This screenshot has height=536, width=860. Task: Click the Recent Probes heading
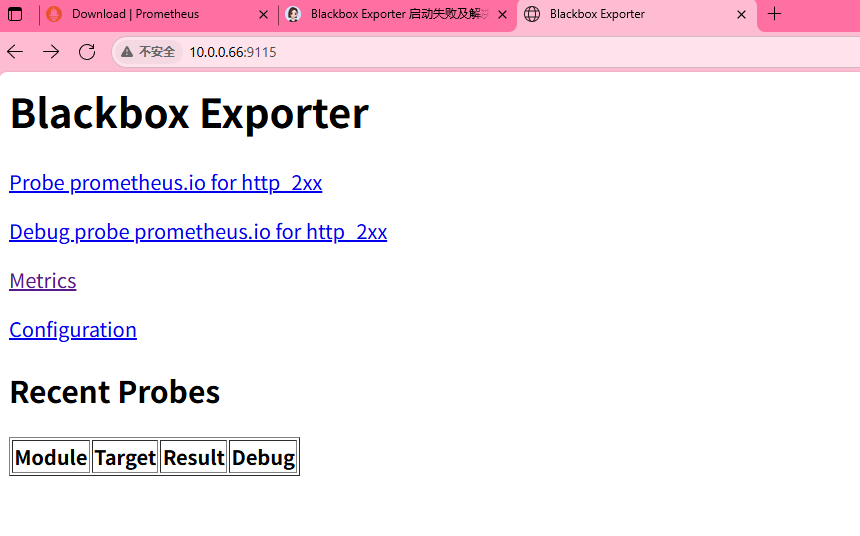pyautogui.click(x=115, y=392)
